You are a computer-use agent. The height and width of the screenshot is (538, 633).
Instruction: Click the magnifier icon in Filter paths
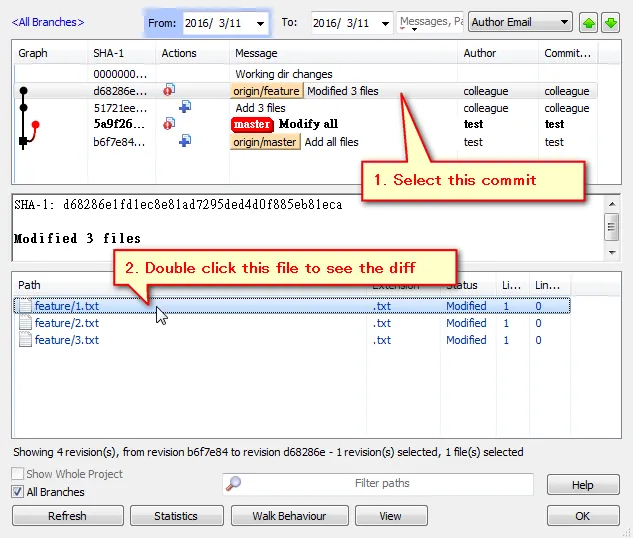pyautogui.click(x=233, y=484)
